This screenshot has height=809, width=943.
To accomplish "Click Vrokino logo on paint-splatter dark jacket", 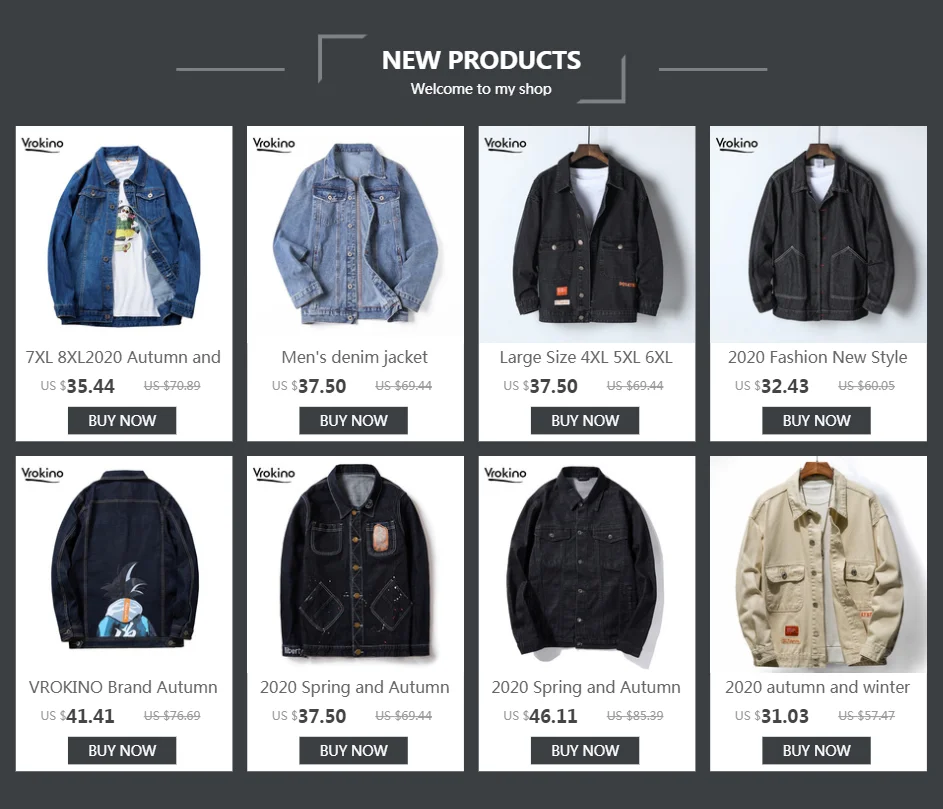I will [274, 474].
